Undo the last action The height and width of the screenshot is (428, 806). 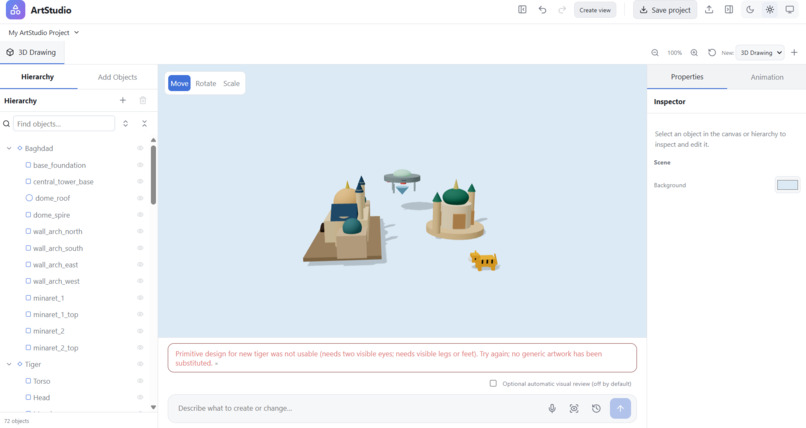[x=542, y=10]
